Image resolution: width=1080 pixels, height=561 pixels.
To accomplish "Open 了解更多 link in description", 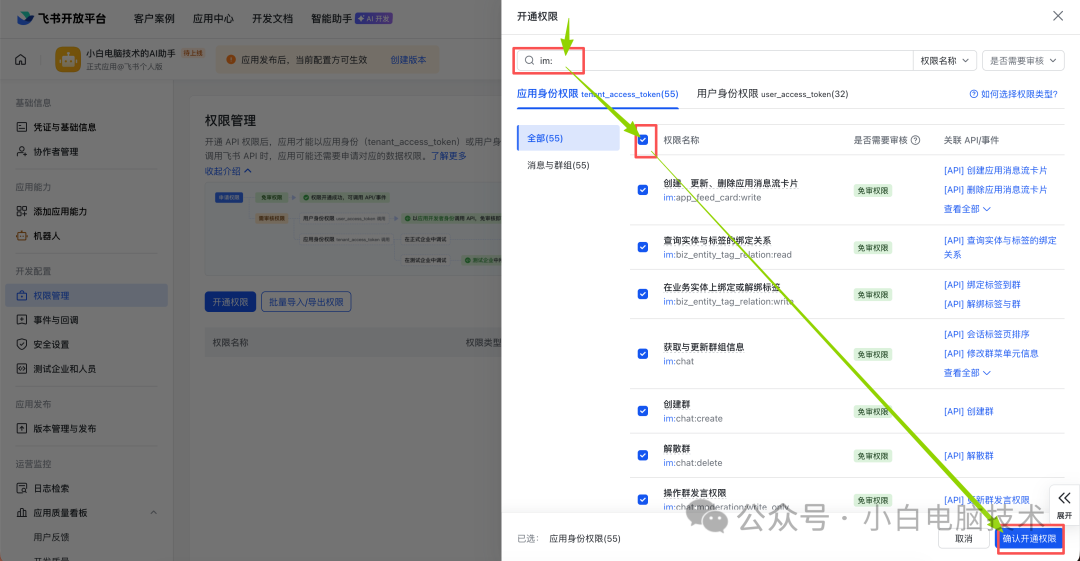I will click(448, 156).
